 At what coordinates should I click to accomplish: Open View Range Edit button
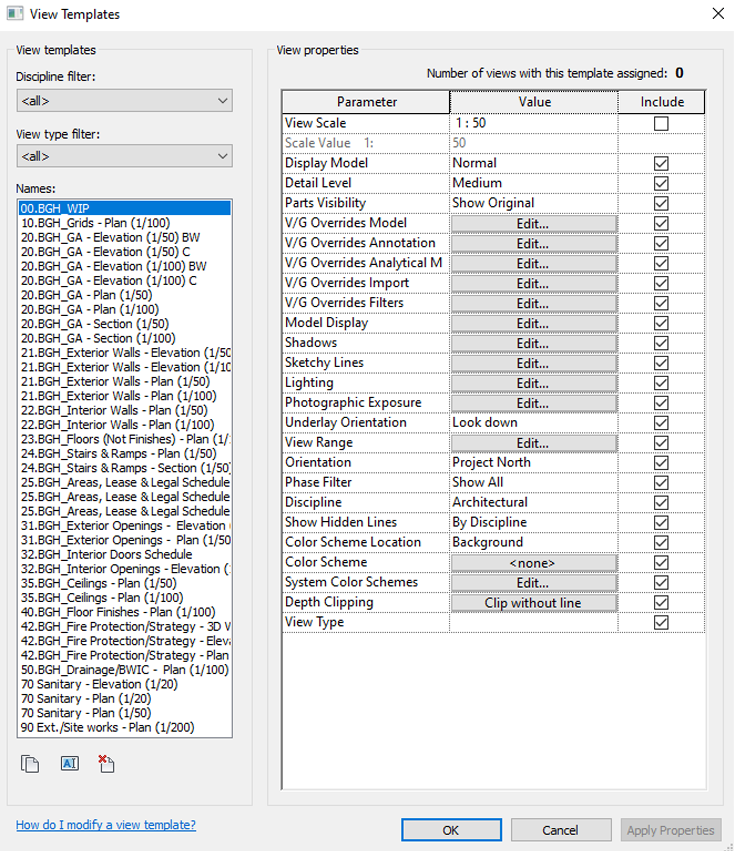point(532,443)
